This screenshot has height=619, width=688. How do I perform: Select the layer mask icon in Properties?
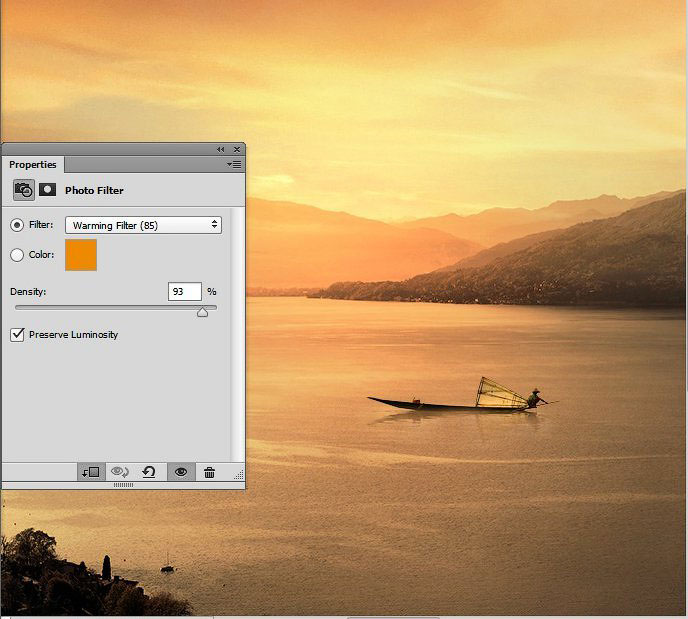[47, 190]
